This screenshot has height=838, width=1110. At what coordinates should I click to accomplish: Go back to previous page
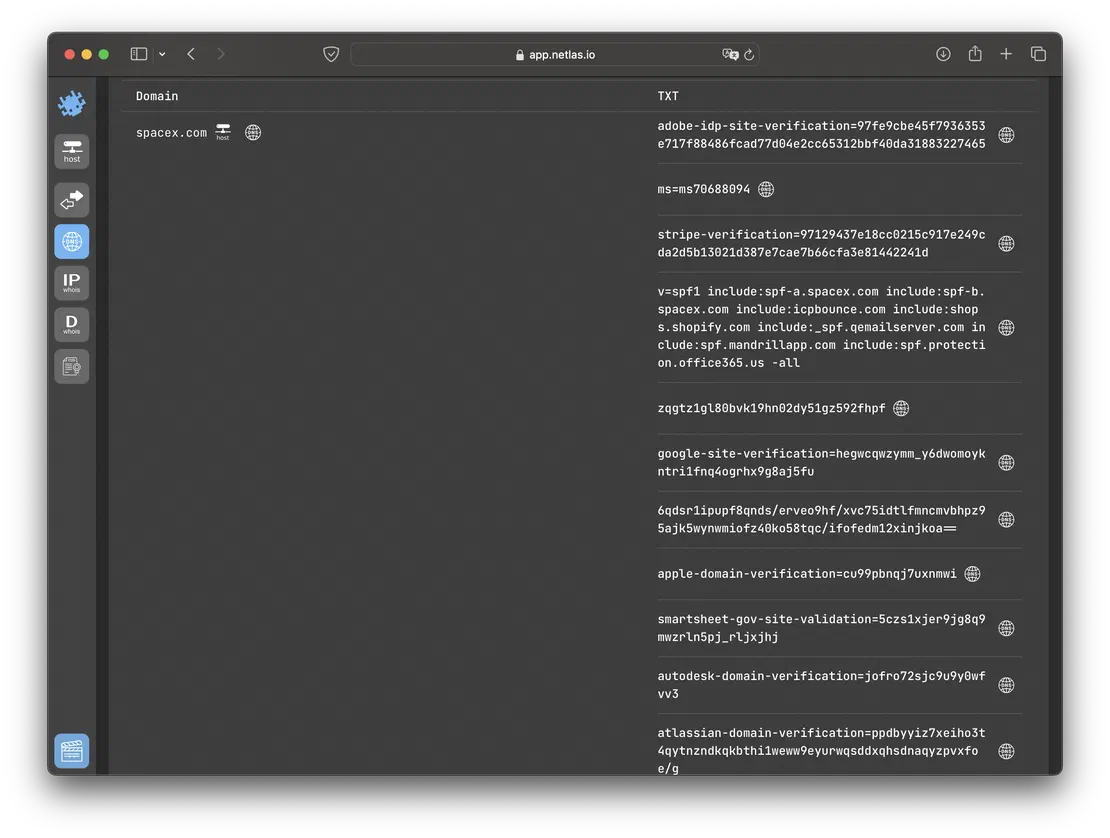[x=191, y=54]
